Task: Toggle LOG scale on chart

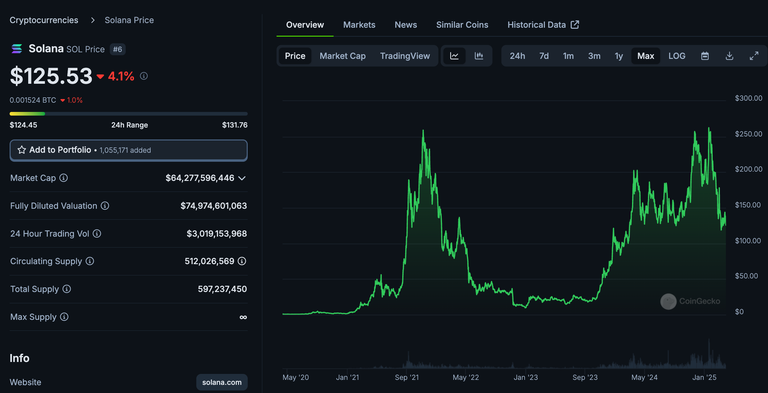Action: click(x=677, y=56)
